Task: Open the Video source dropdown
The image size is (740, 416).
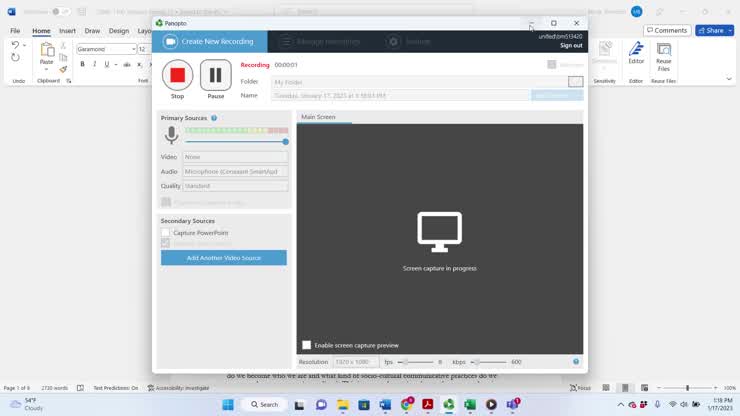Action: [x=235, y=157]
